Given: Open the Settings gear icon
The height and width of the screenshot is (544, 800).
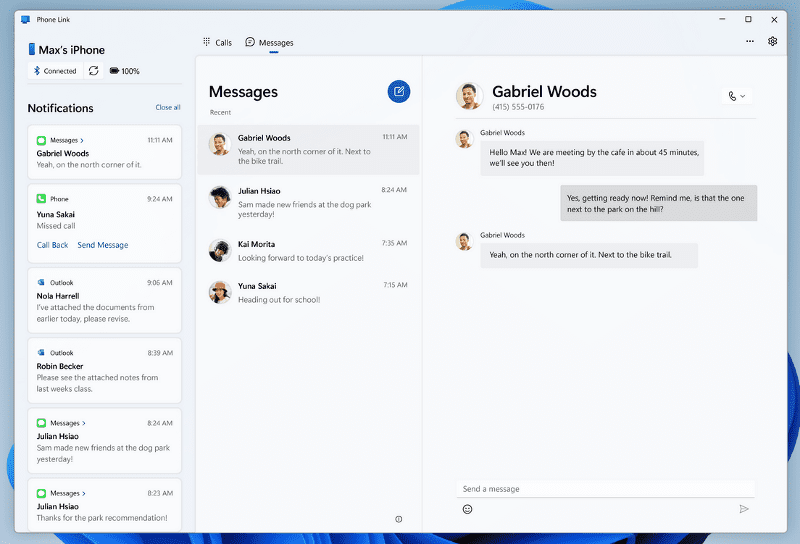Looking at the screenshot, I should pyautogui.click(x=772, y=41).
